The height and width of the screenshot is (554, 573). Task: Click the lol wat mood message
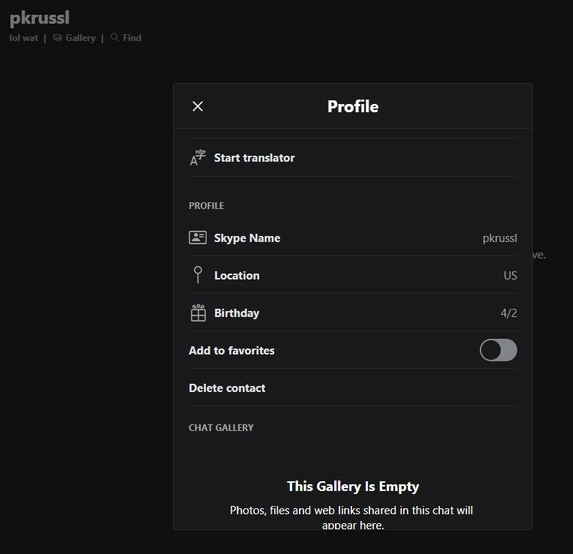click(24, 38)
